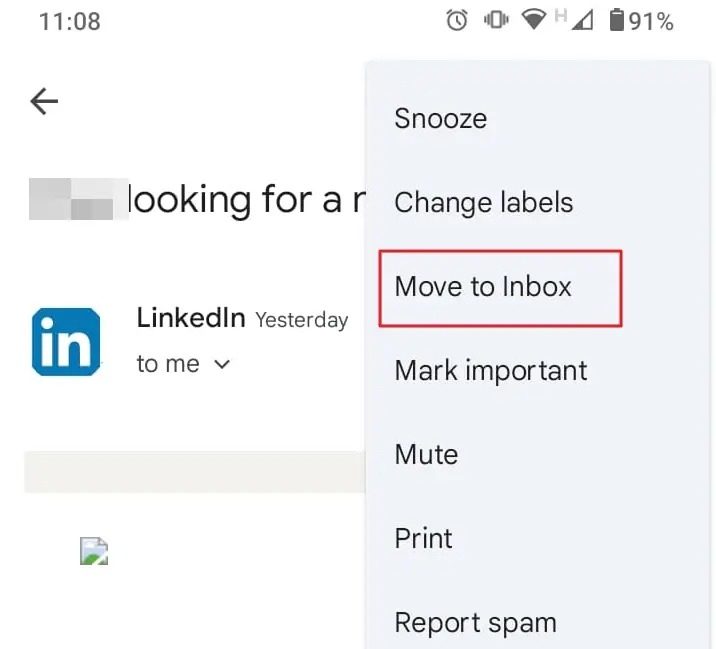Tap the LinkedIn sender avatar
Viewport: 716px width, 649px height.
[x=66, y=342]
